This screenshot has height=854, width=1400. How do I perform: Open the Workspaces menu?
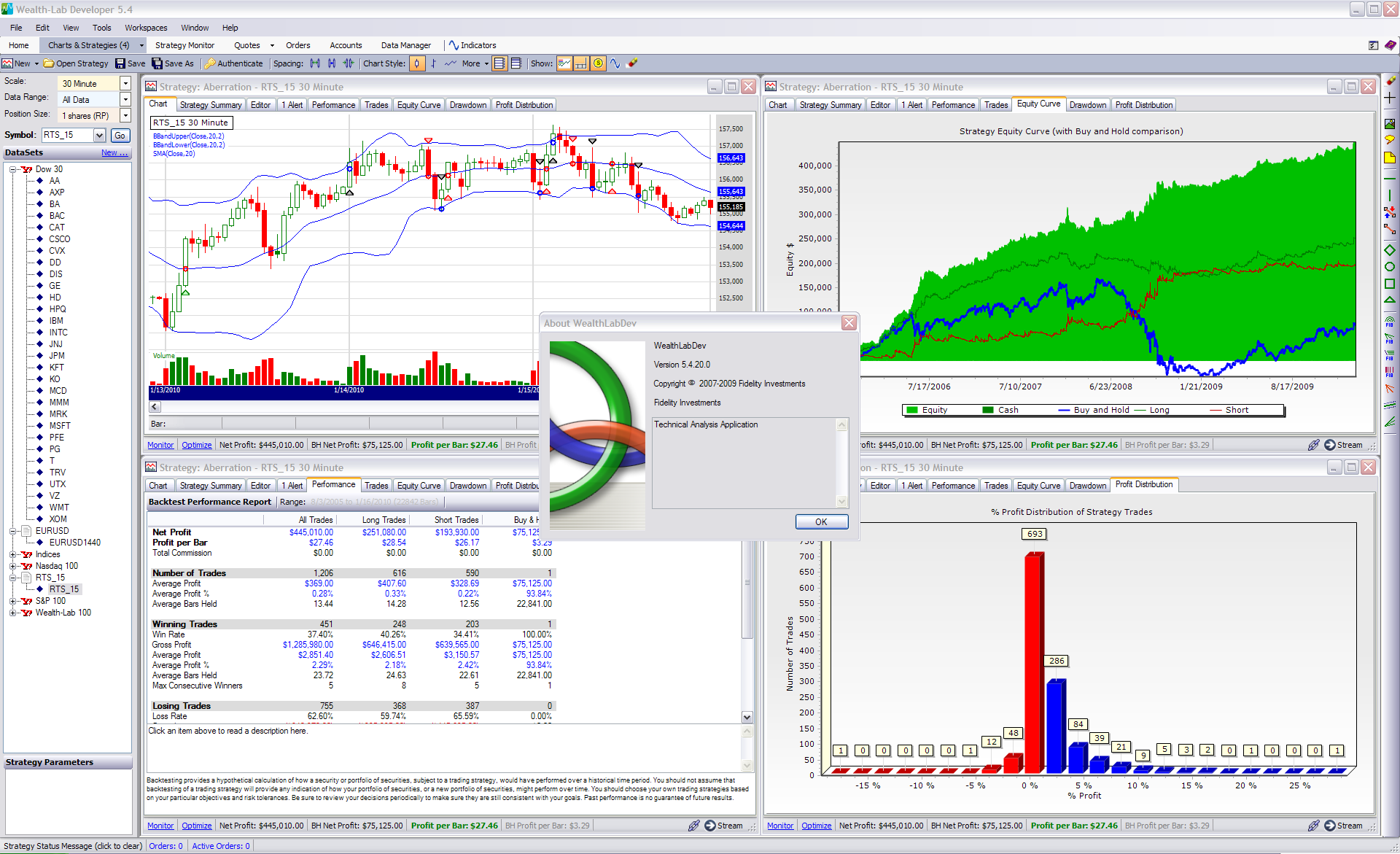[x=146, y=28]
